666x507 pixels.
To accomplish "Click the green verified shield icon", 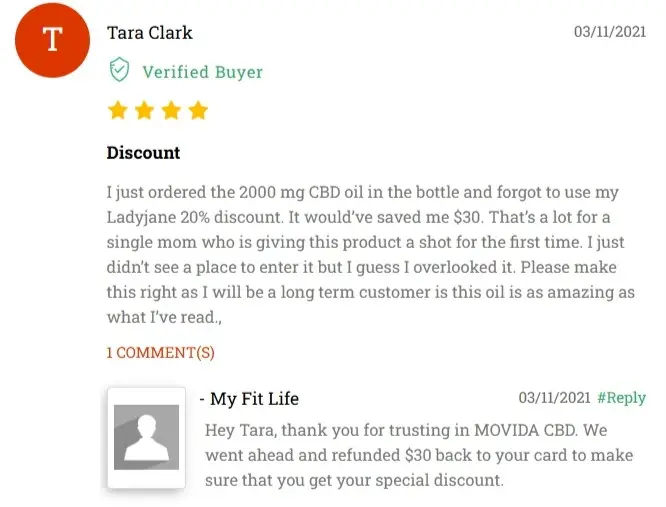I will [x=119, y=71].
